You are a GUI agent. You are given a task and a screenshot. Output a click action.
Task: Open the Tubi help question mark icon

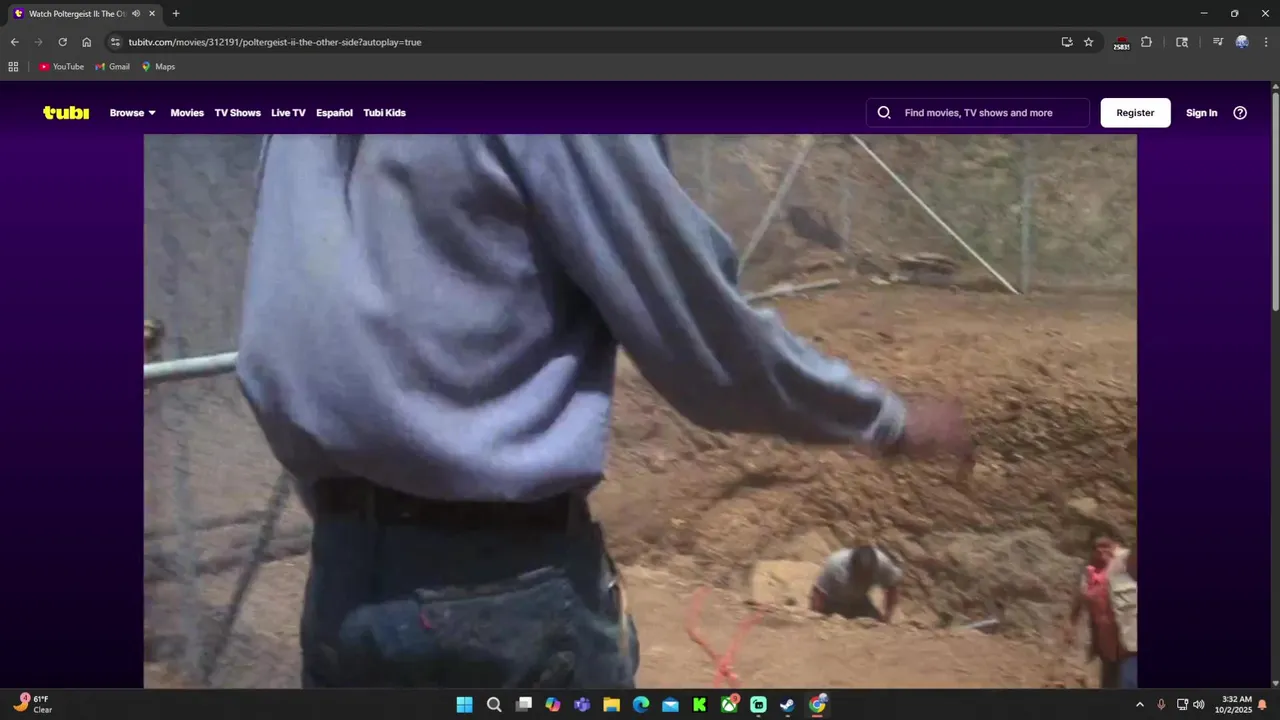pyautogui.click(x=1240, y=113)
